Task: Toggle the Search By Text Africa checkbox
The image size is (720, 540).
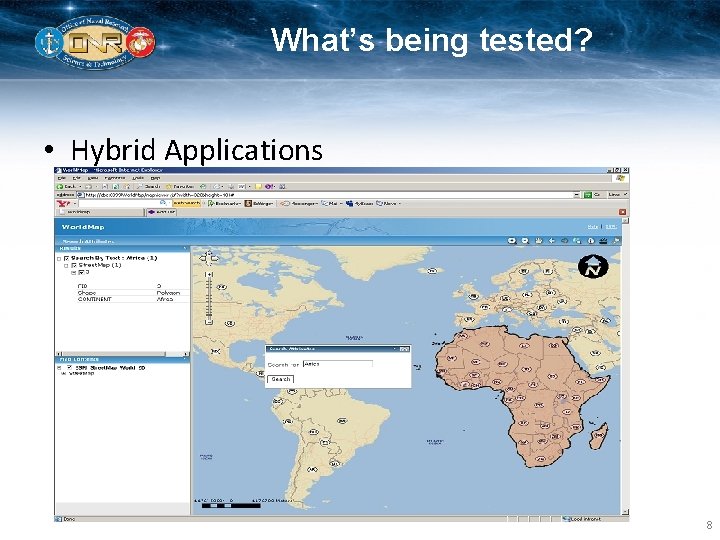Action: pyautogui.click(x=67, y=259)
